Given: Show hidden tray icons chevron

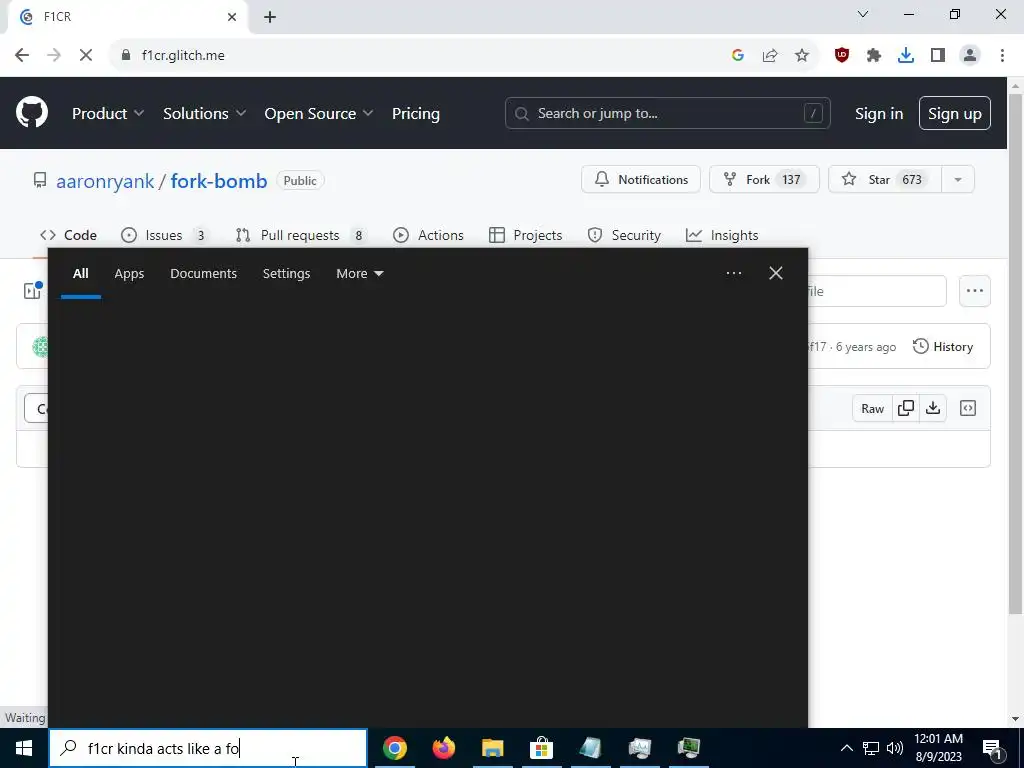Looking at the screenshot, I should [x=846, y=748].
